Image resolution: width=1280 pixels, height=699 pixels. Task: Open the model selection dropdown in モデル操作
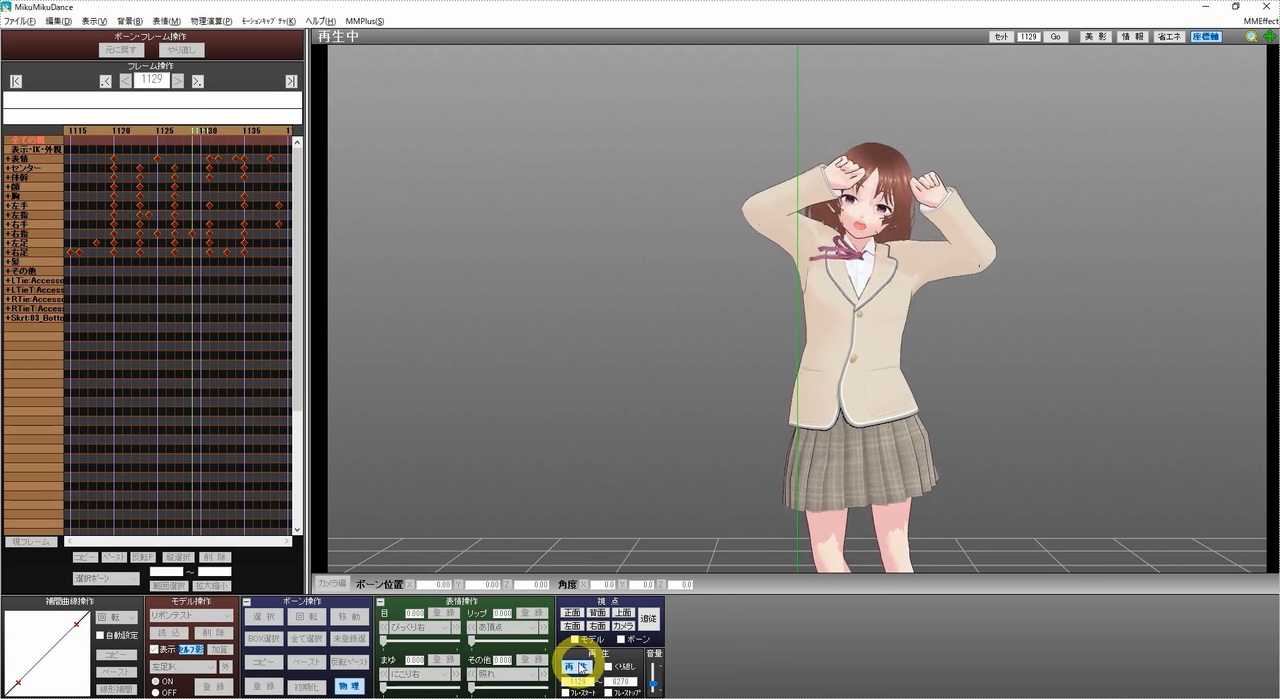(x=191, y=616)
